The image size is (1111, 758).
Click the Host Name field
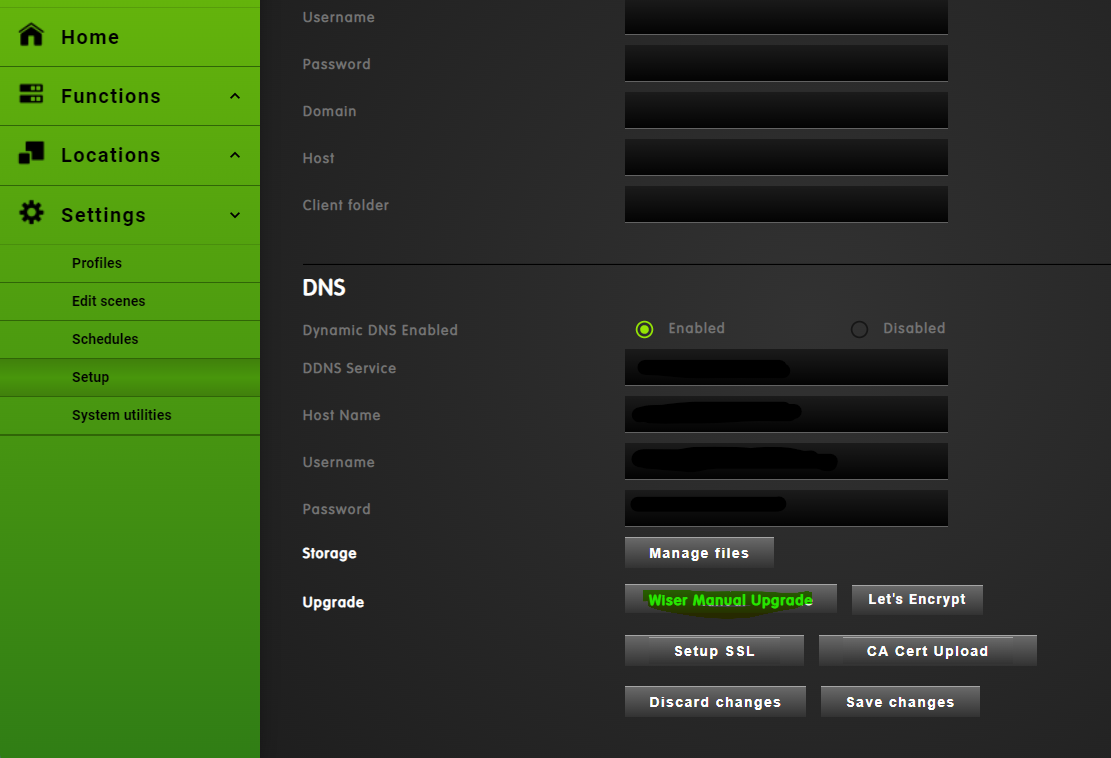coord(786,414)
